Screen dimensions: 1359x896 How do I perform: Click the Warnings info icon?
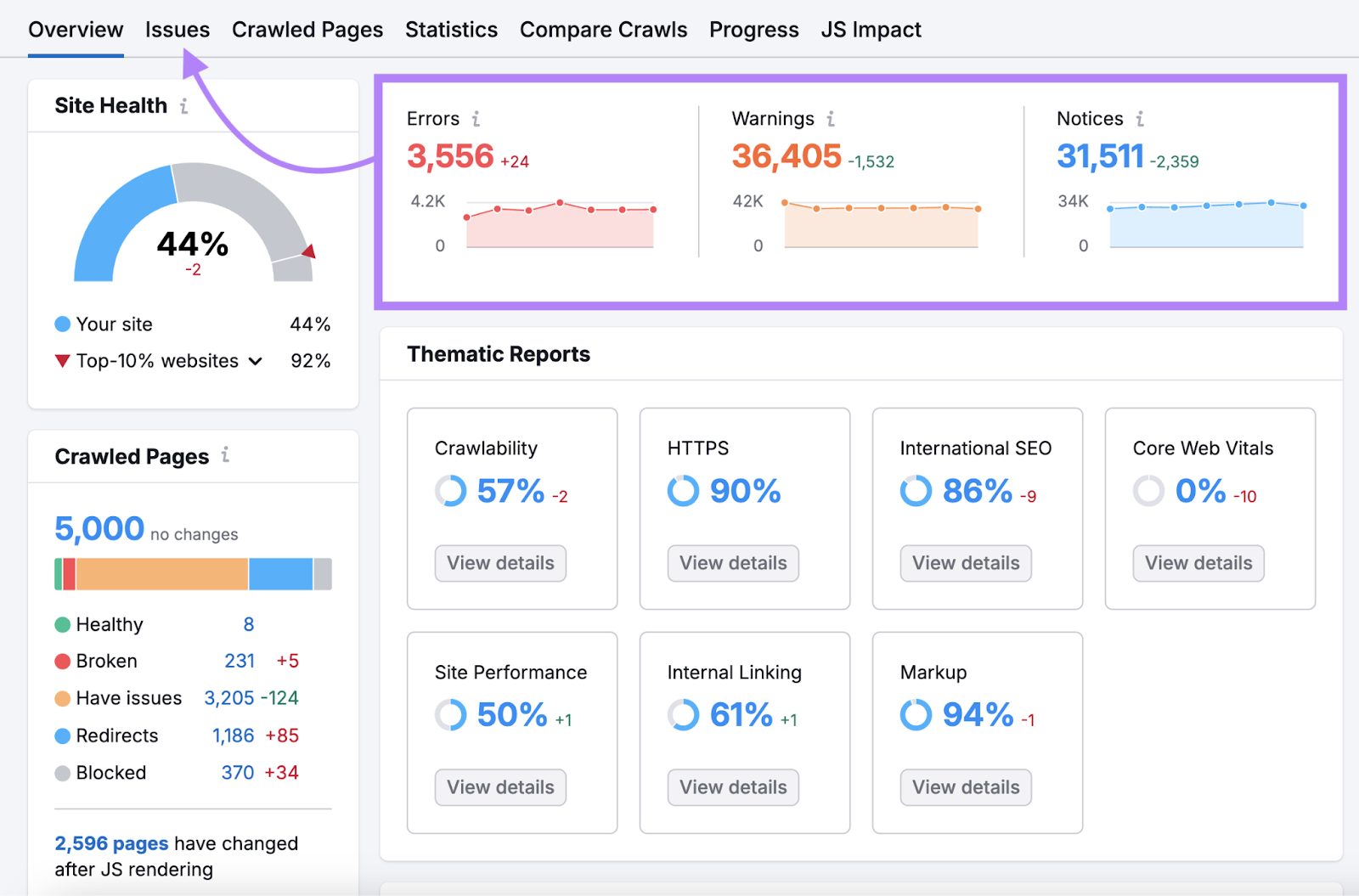point(831,119)
